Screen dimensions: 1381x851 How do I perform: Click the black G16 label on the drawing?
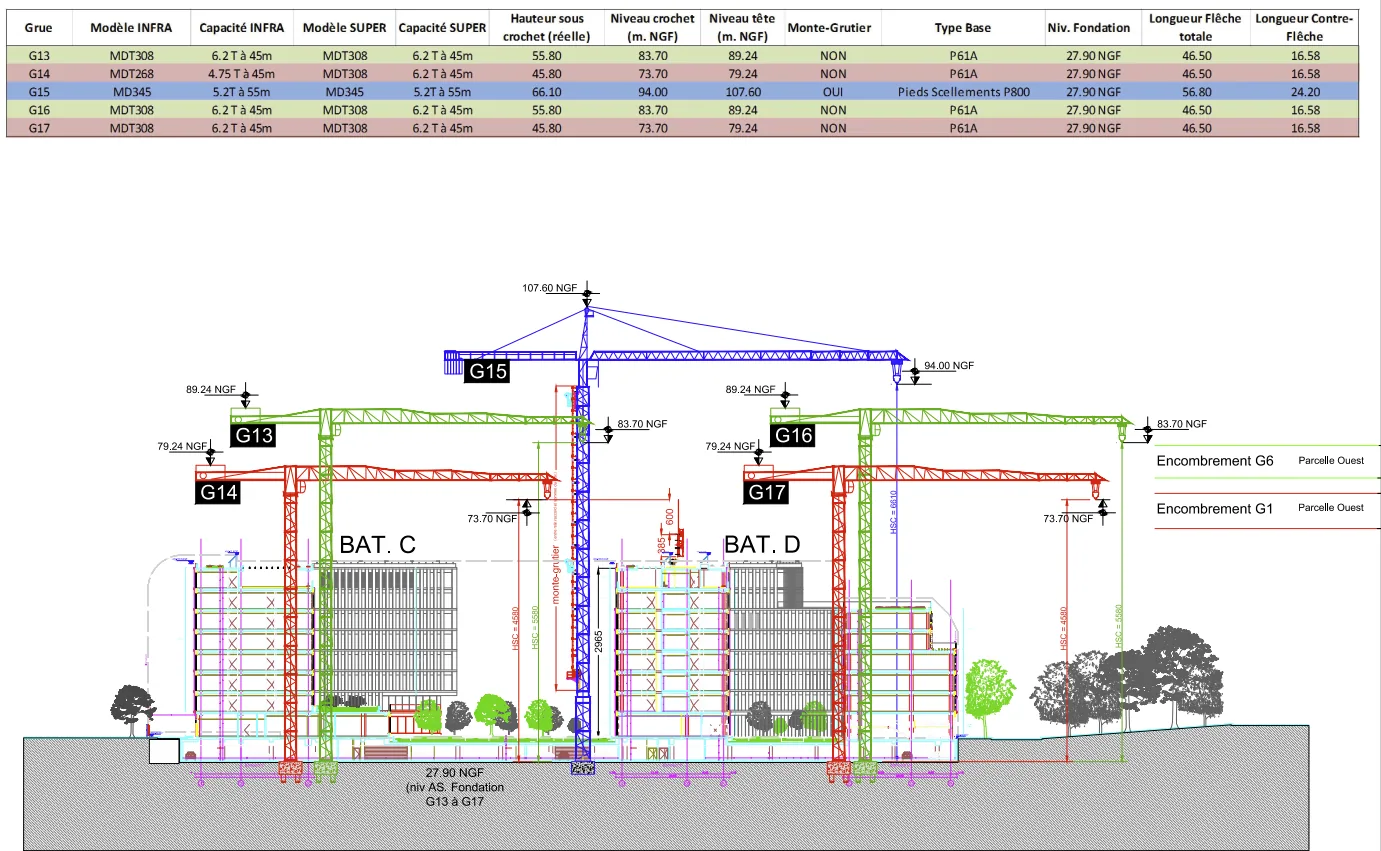[x=792, y=436]
